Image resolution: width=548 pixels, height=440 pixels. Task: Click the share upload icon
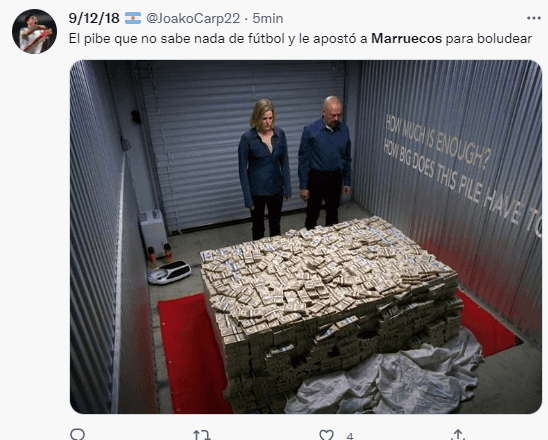[457, 434]
